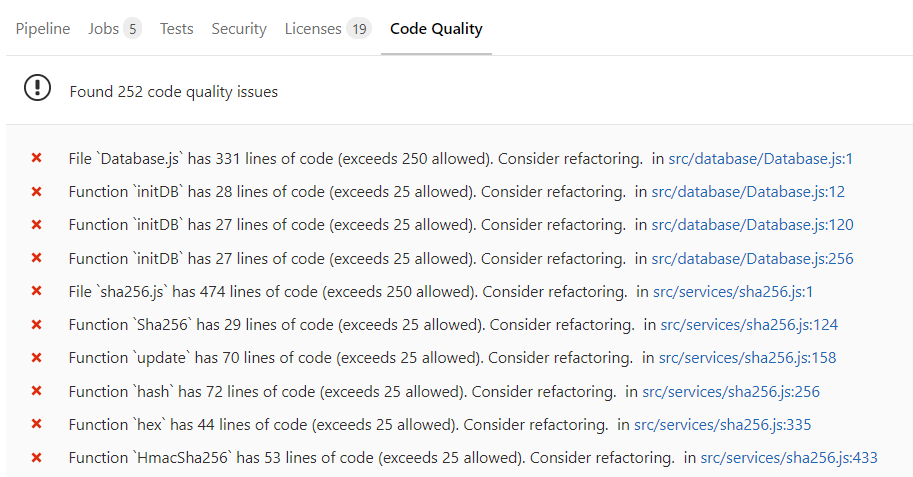Image resolution: width=913 pixels, height=477 pixels.
Task: Click red X icon for HmacSha256 function issue
Action: pyautogui.click(x=37, y=457)
